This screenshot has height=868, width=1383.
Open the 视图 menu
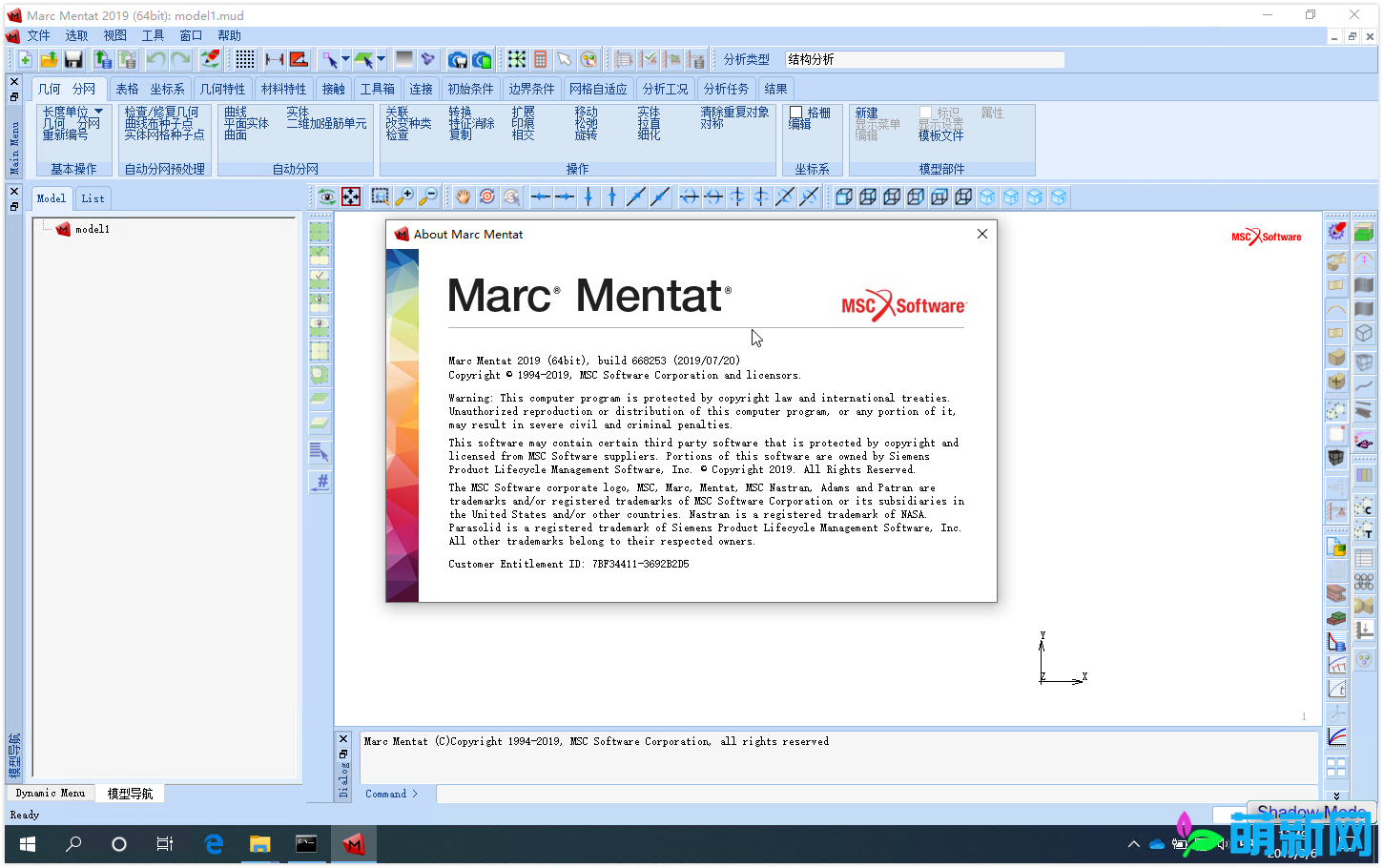114,35
